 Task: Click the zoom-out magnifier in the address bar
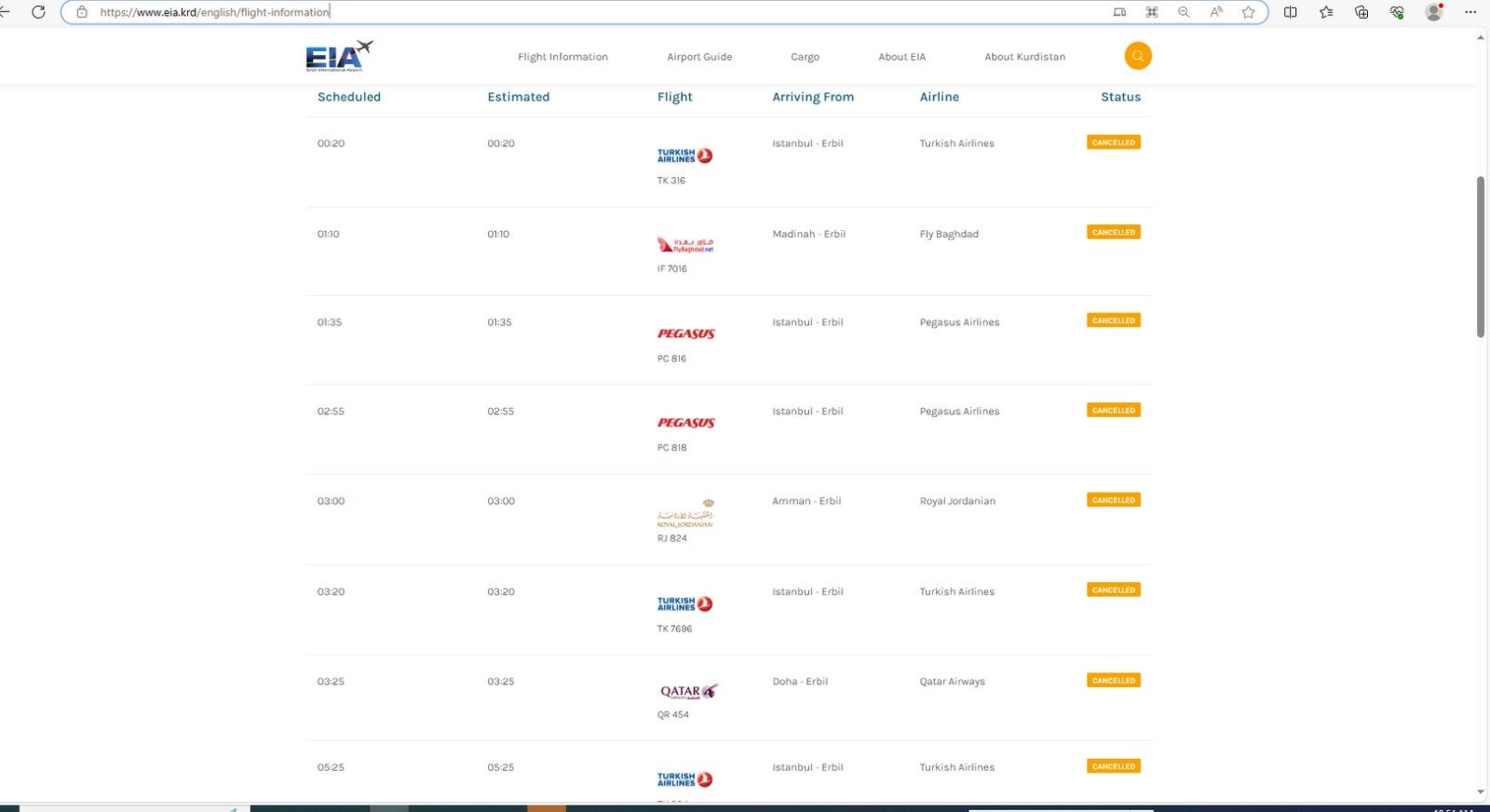pyautogui.click(x=1184, y=12)
